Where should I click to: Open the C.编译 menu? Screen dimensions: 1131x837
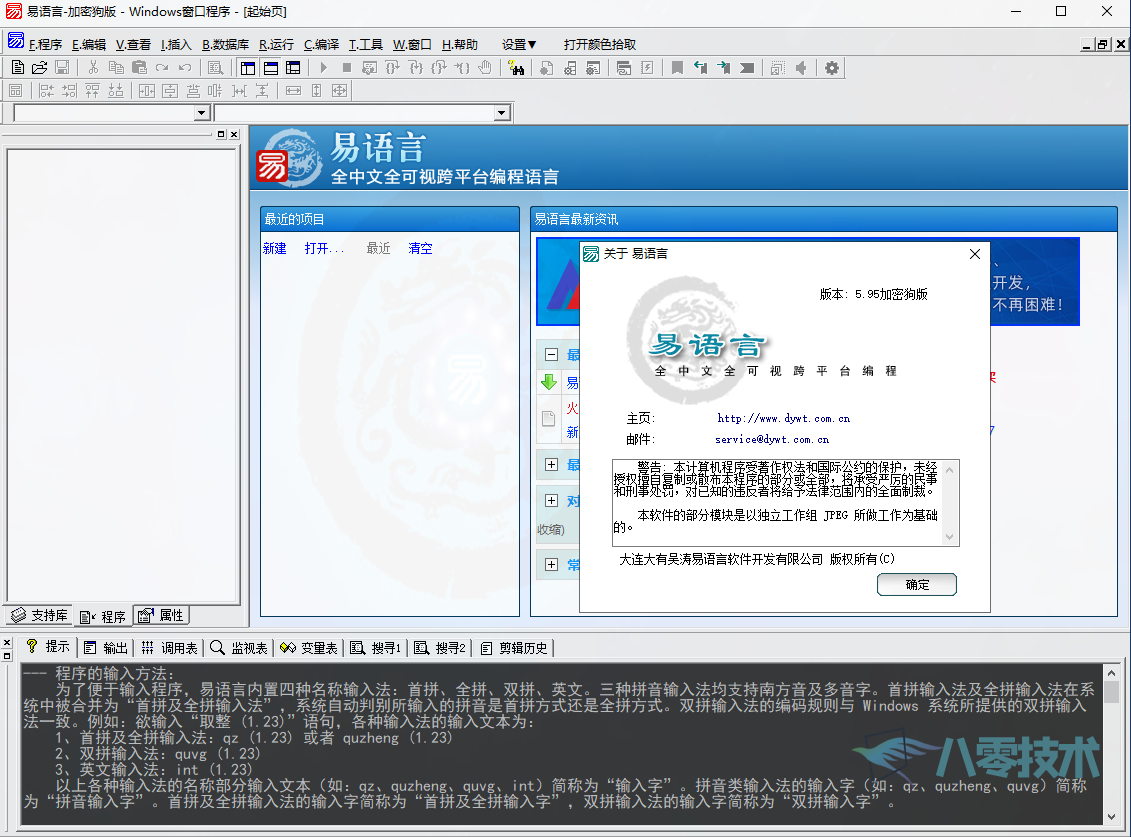321,45
